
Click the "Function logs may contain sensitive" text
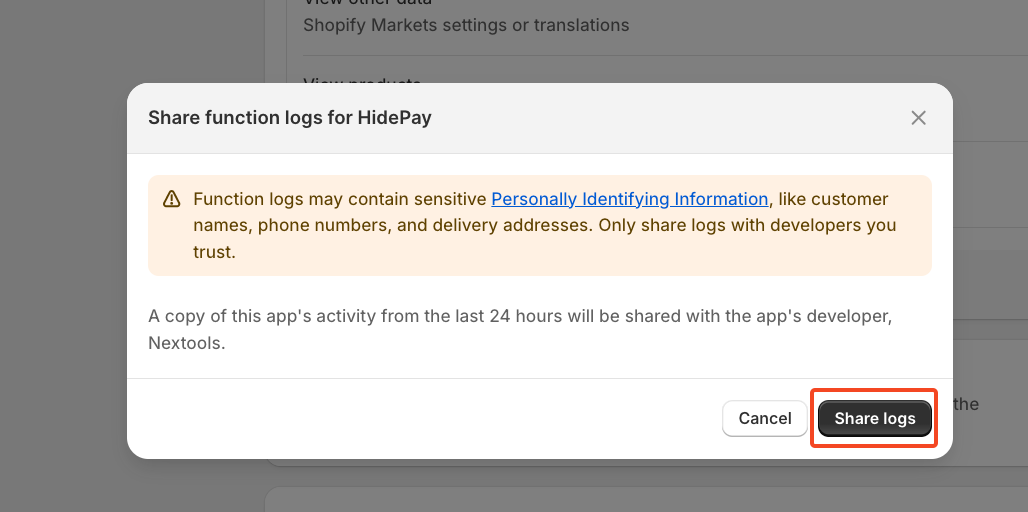pyautogui.click(x=340, y=199)
